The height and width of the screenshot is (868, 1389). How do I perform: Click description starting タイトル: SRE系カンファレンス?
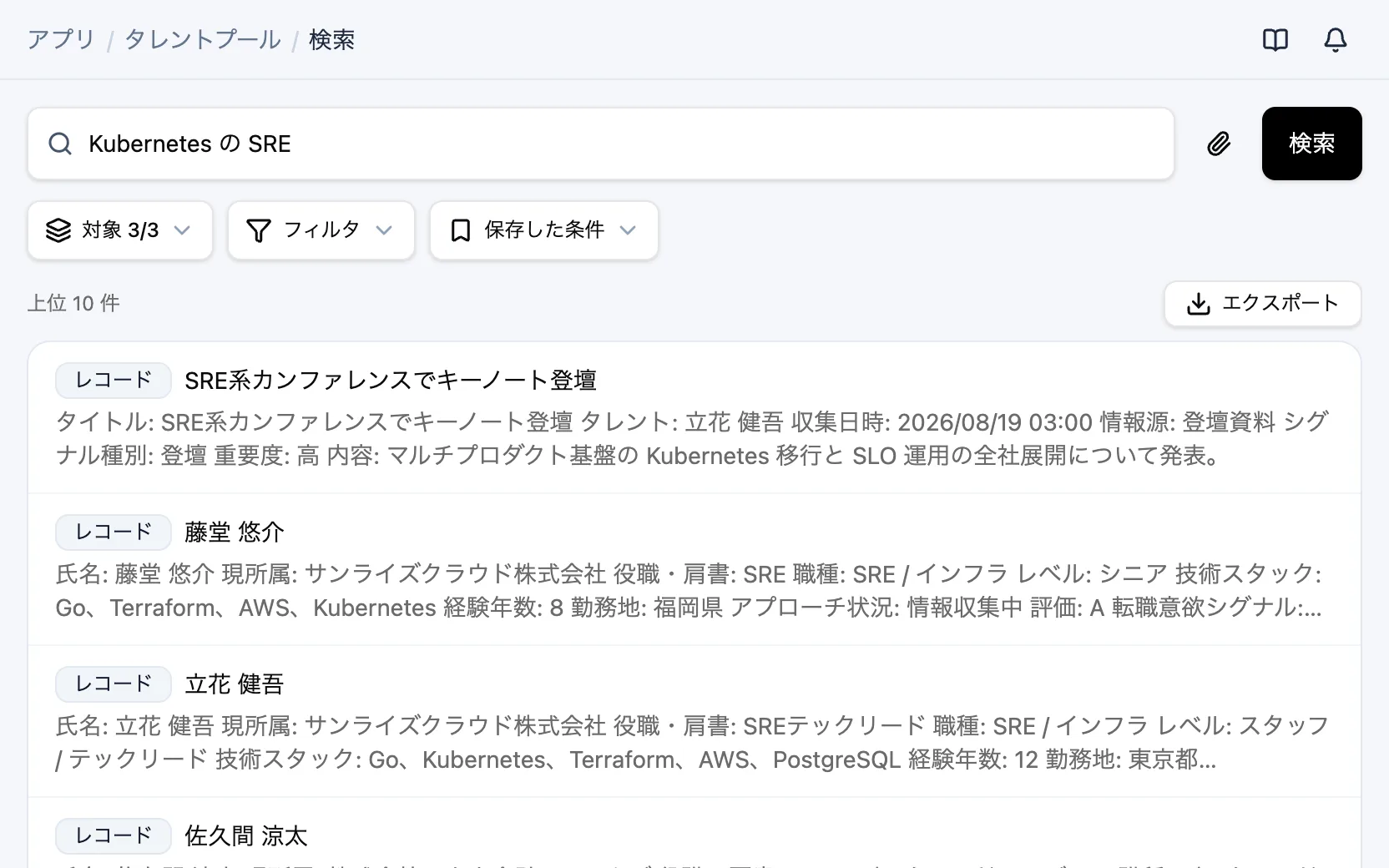[692, 439]
